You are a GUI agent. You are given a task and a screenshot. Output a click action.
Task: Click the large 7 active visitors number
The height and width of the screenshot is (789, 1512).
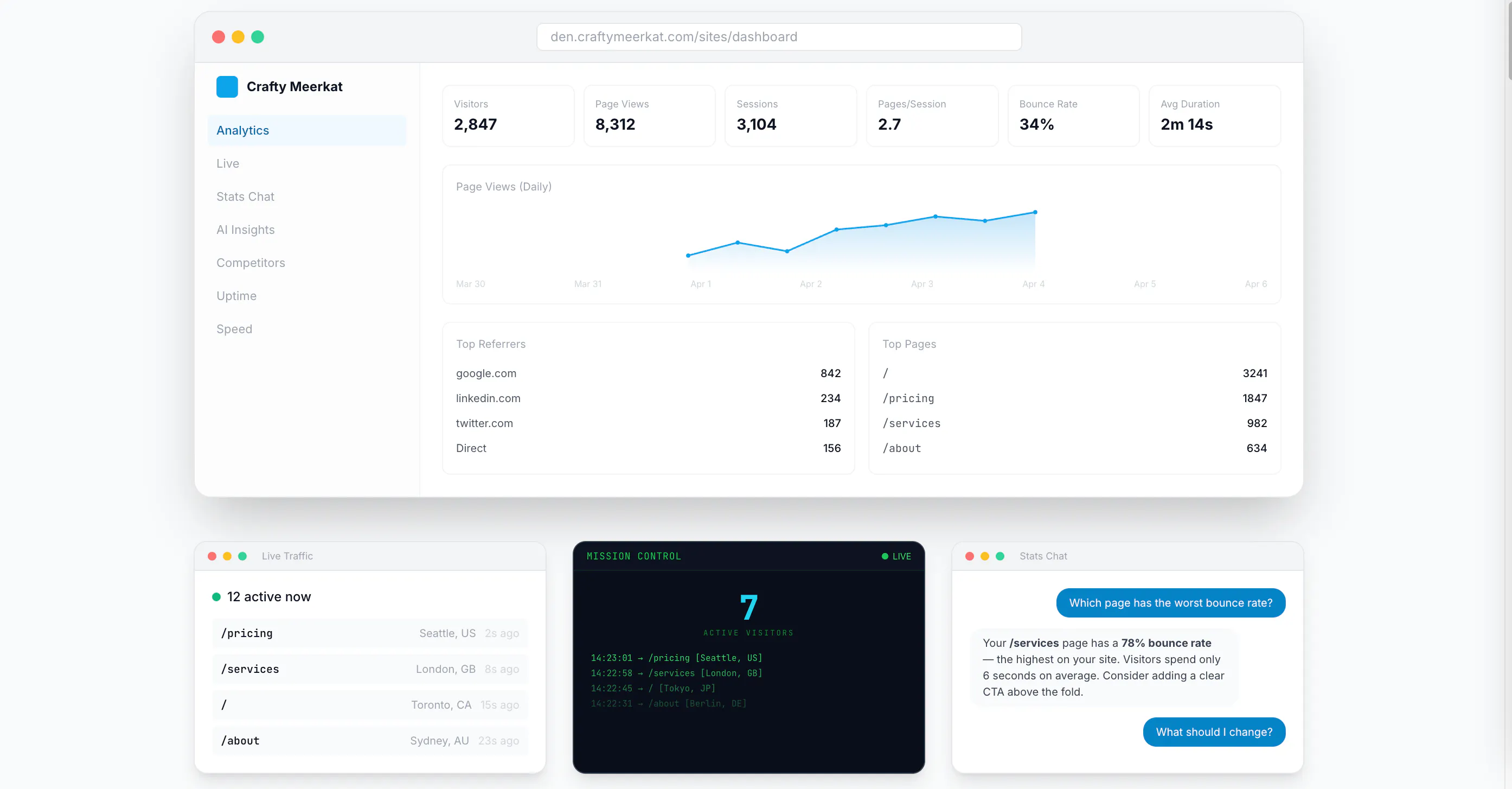point(748,607)
